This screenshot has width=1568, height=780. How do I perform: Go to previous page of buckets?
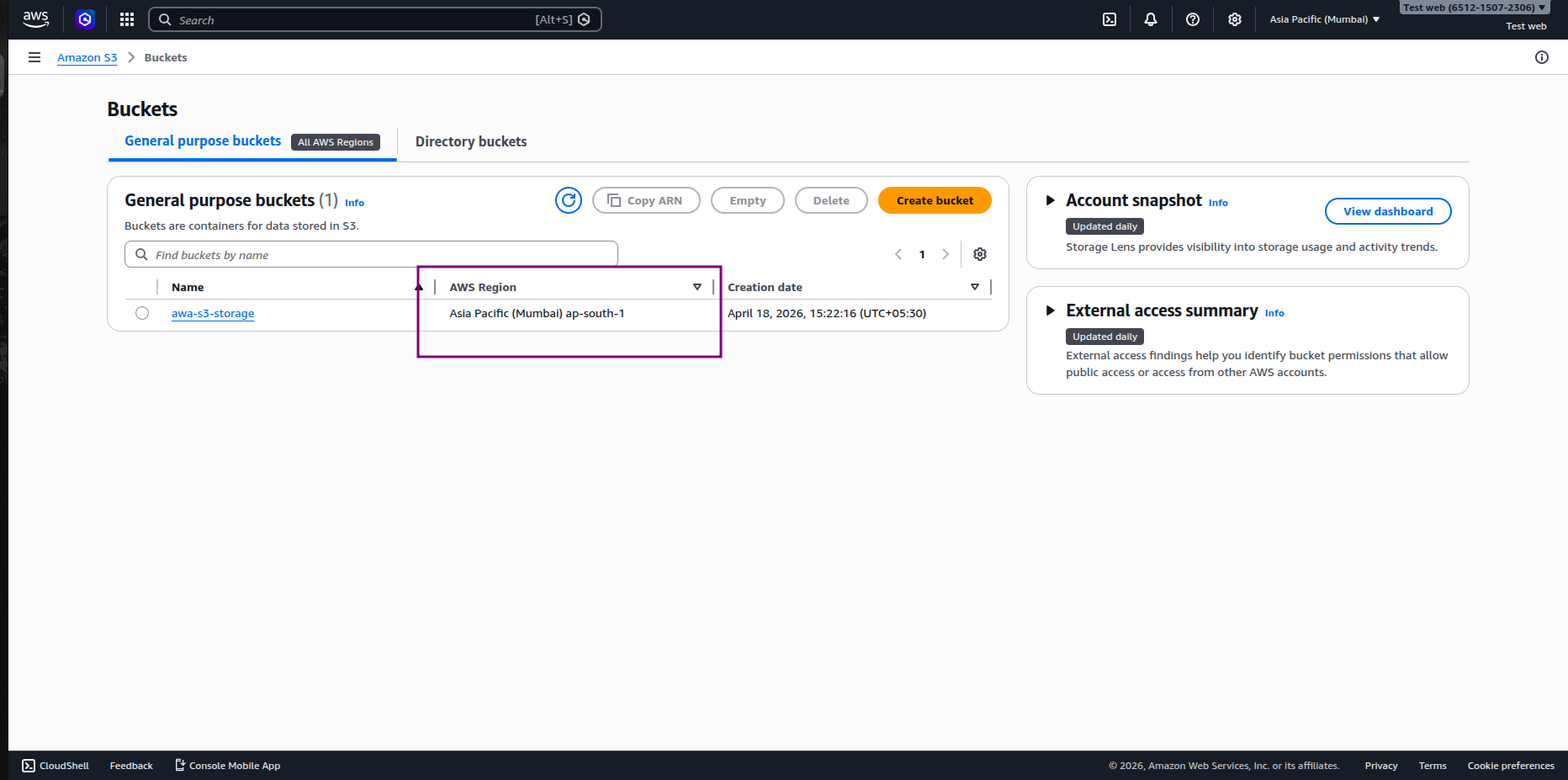898,254
